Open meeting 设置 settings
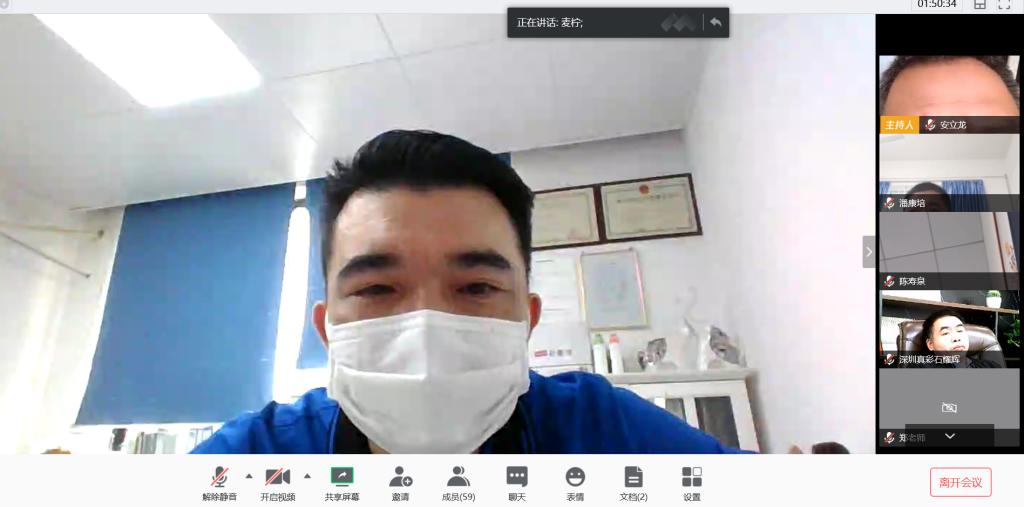This screenshot has width=1024, height=507. click(x=692, y=478)
